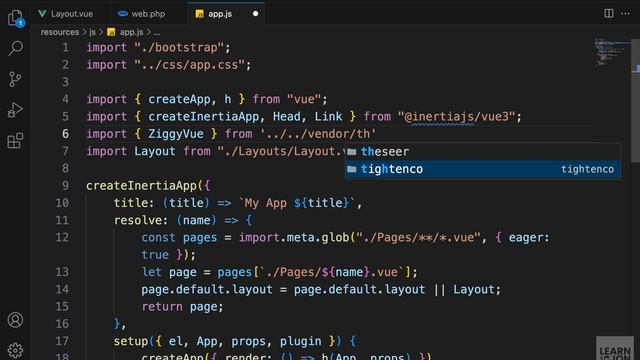The height and width of the screenshot is (360, 640).
Task: Click the ZiggyVue identifier on line 6
Action: pyautogui.click(x=176, y=134)
